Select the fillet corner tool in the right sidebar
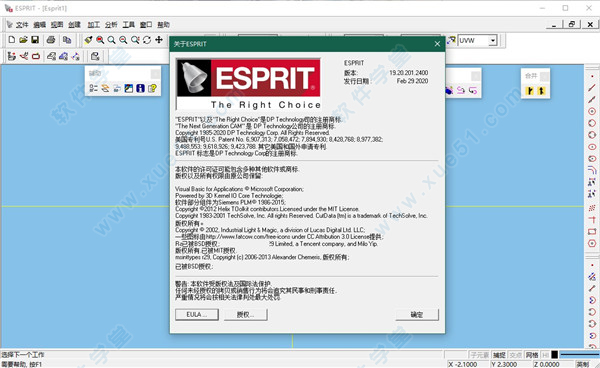This screenshot has height=368, width=600. pos(592,170)
